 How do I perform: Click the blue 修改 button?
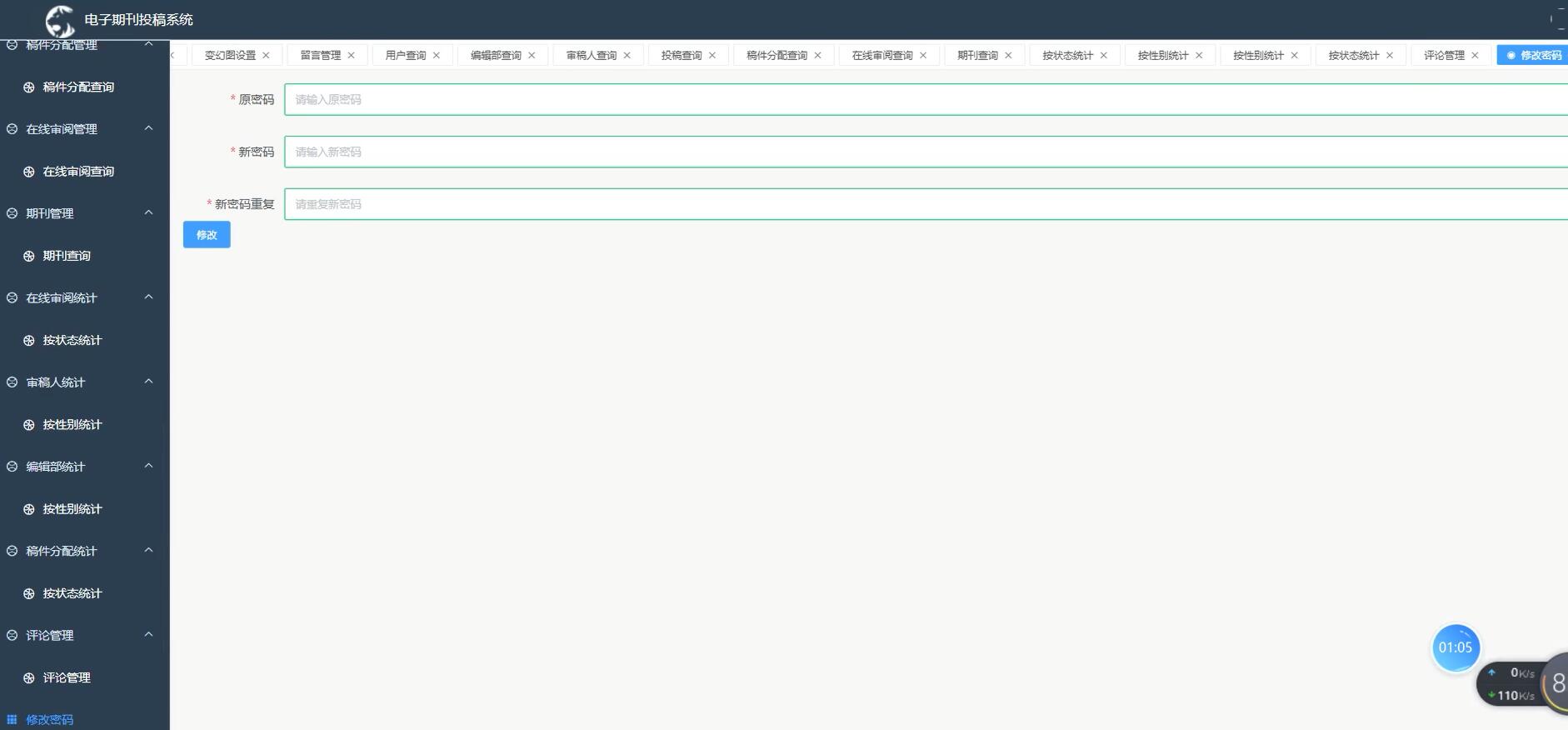207,235
